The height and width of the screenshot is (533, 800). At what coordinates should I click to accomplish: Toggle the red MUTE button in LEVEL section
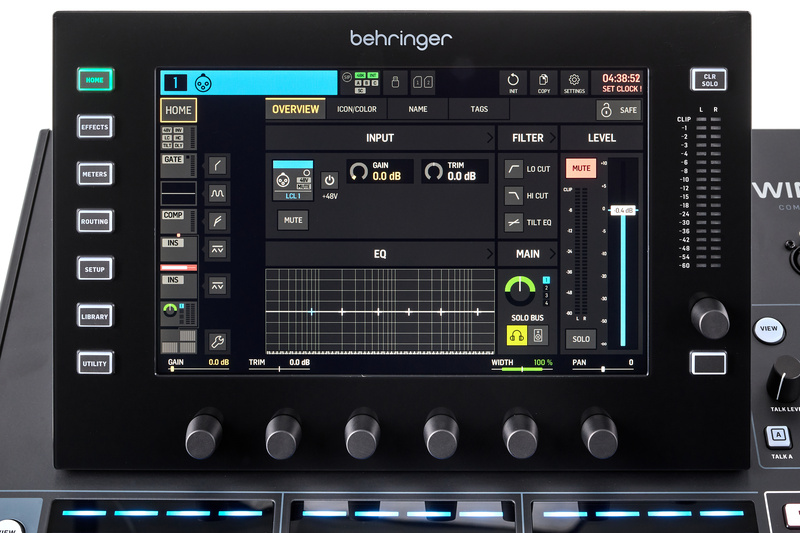581,168
